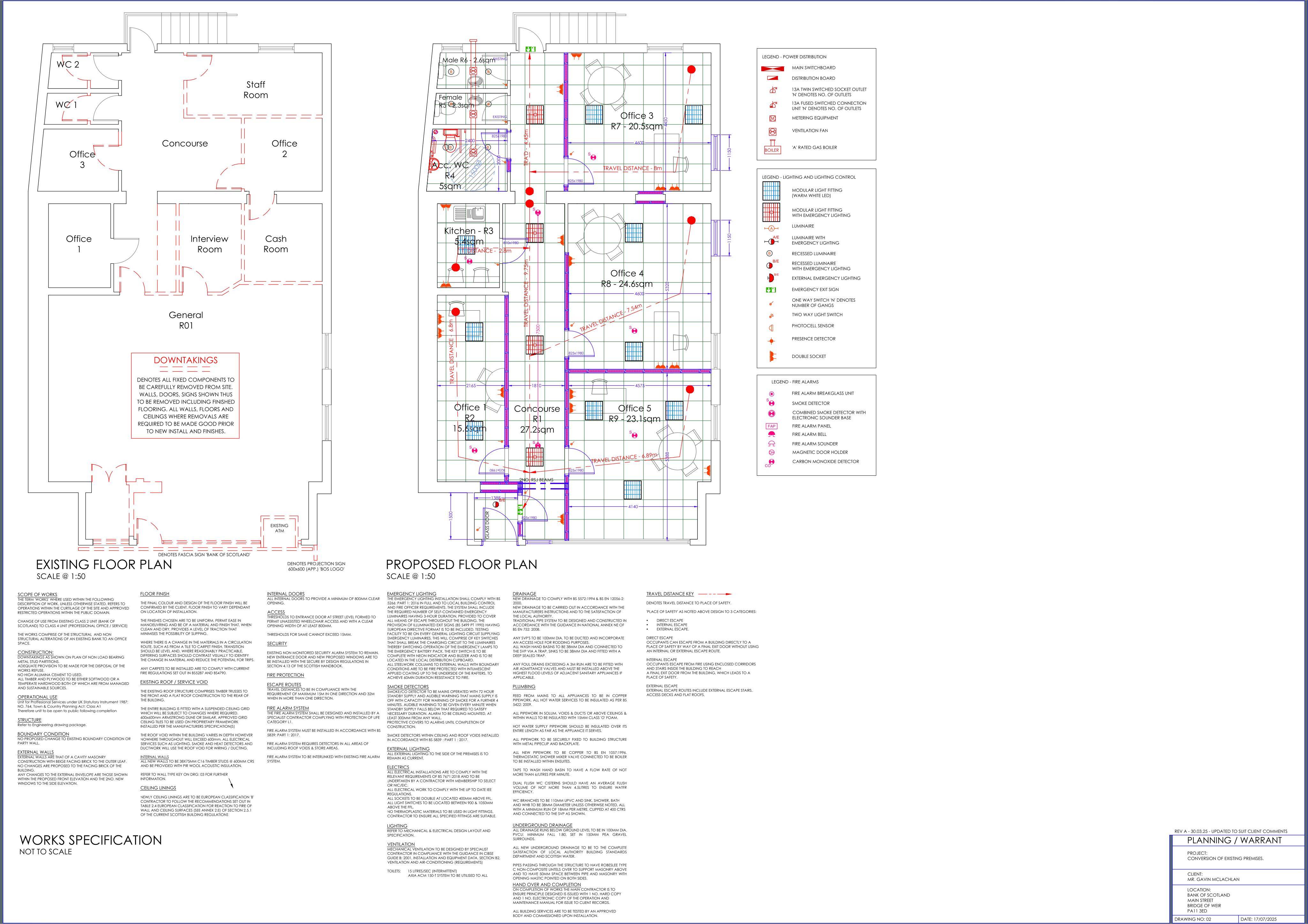
Task: Click the '2NO. RSJ BEAMS' note
Action: [x=536, y=480]
